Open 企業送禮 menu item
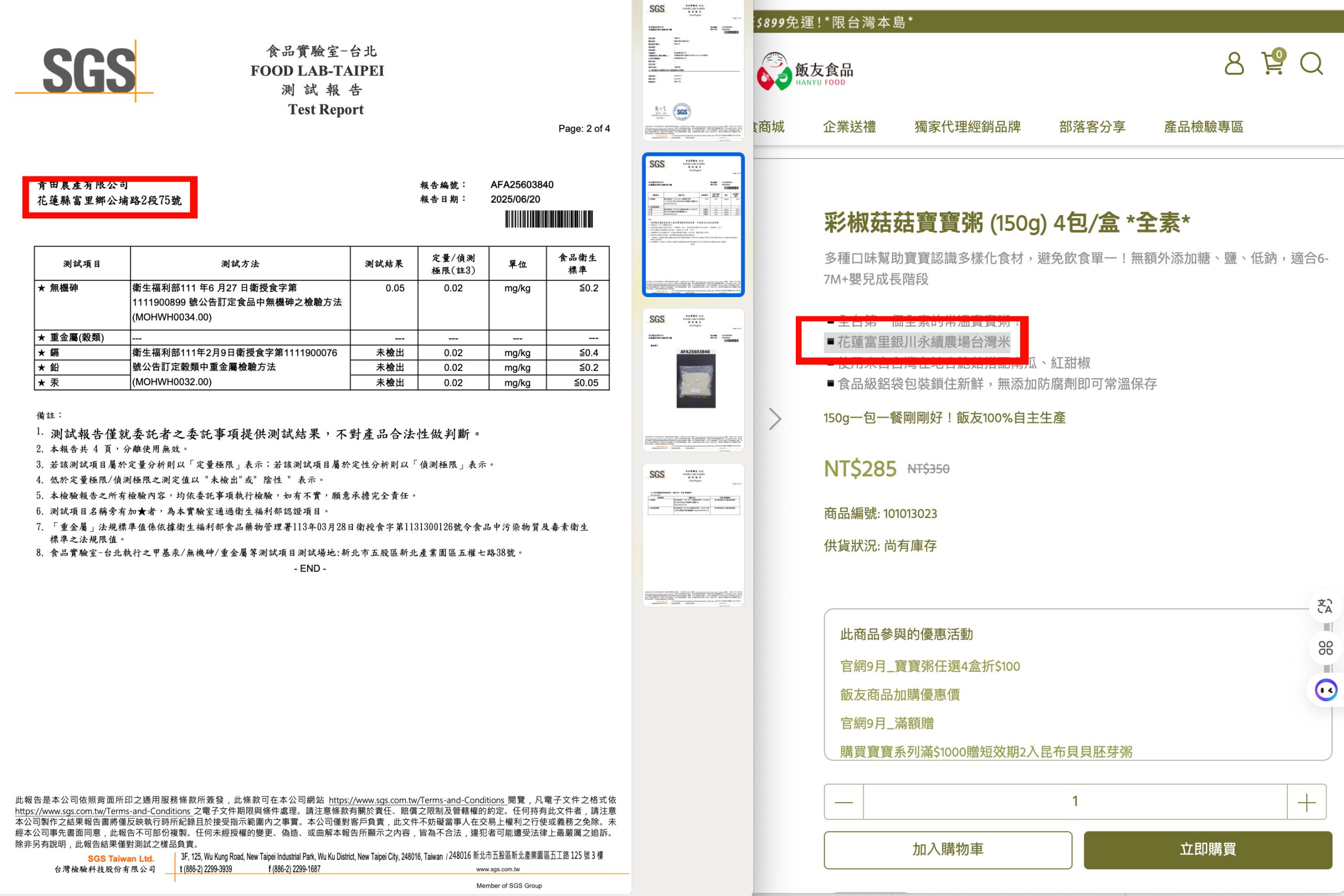Image resolution: width=1344 pixels, height=896 pixels. coord(849,127)
